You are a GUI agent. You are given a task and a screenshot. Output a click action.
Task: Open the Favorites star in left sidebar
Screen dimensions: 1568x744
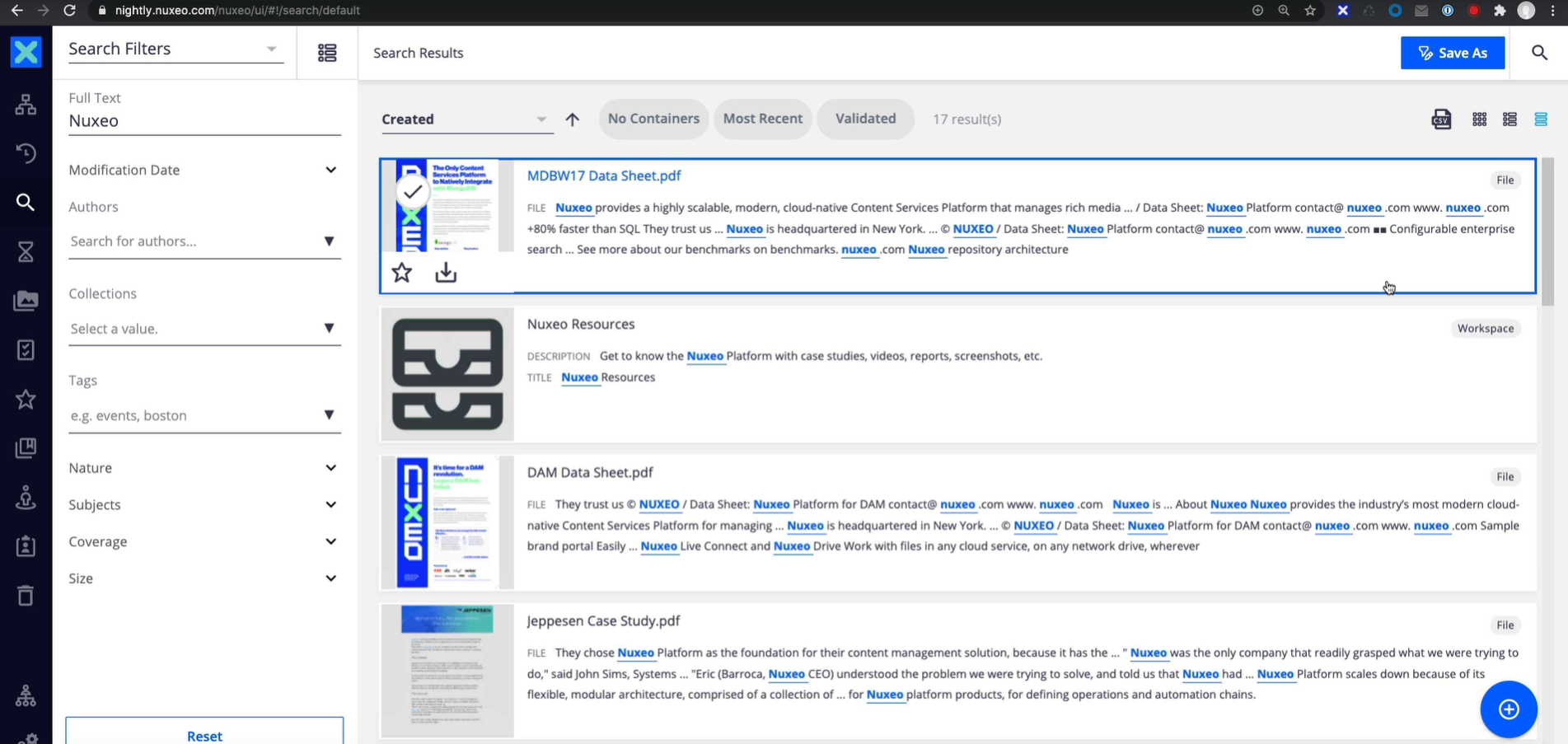(26, 400)
